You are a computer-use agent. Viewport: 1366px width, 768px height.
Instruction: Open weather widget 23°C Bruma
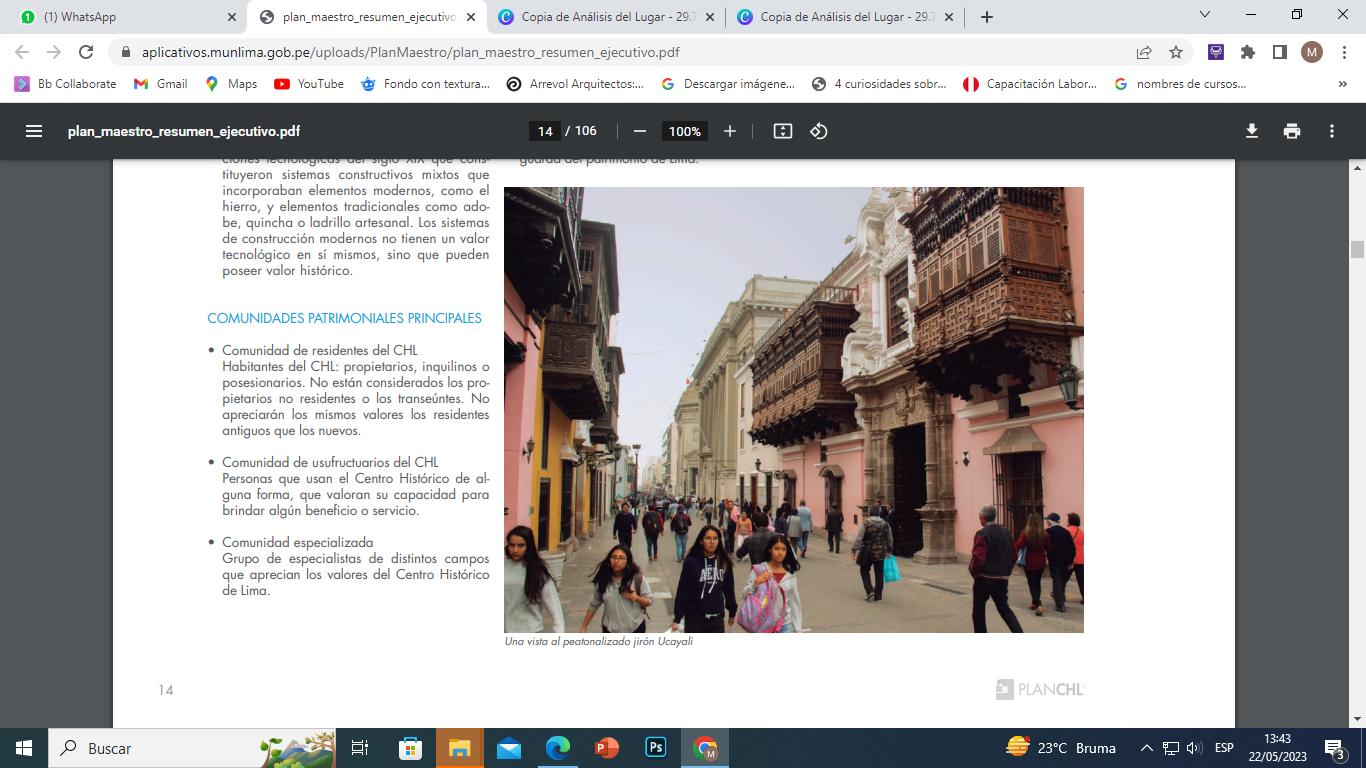tap(1061, 748)
